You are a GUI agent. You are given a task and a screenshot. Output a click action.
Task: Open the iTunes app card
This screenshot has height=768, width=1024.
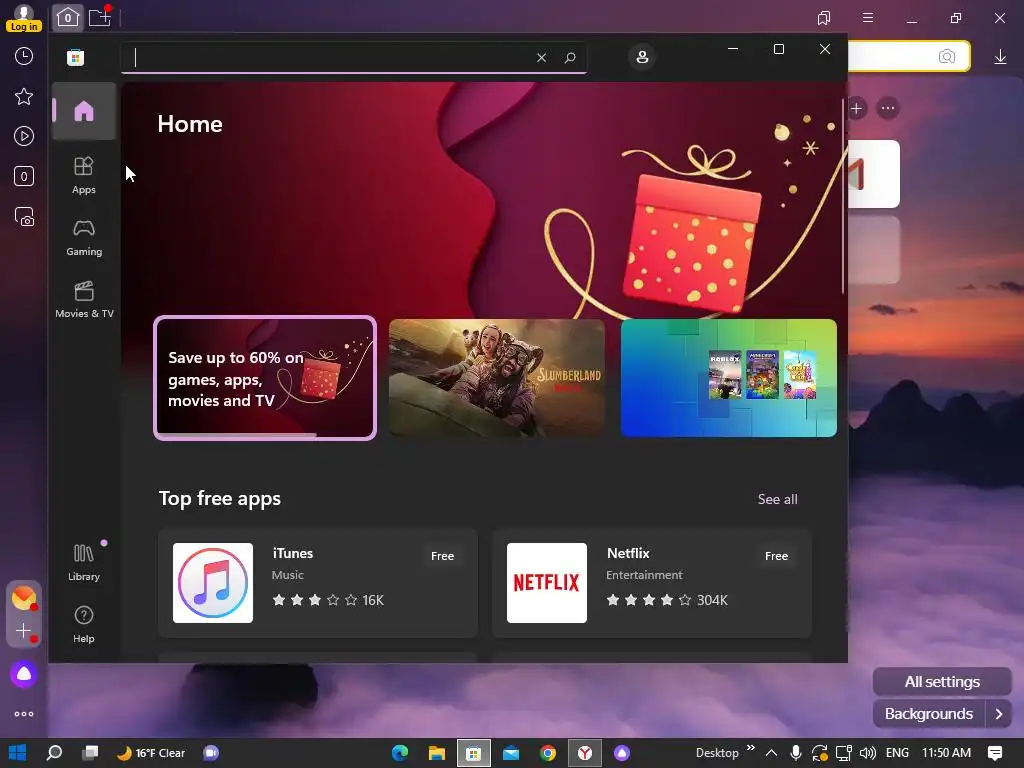tap(318, 583)
